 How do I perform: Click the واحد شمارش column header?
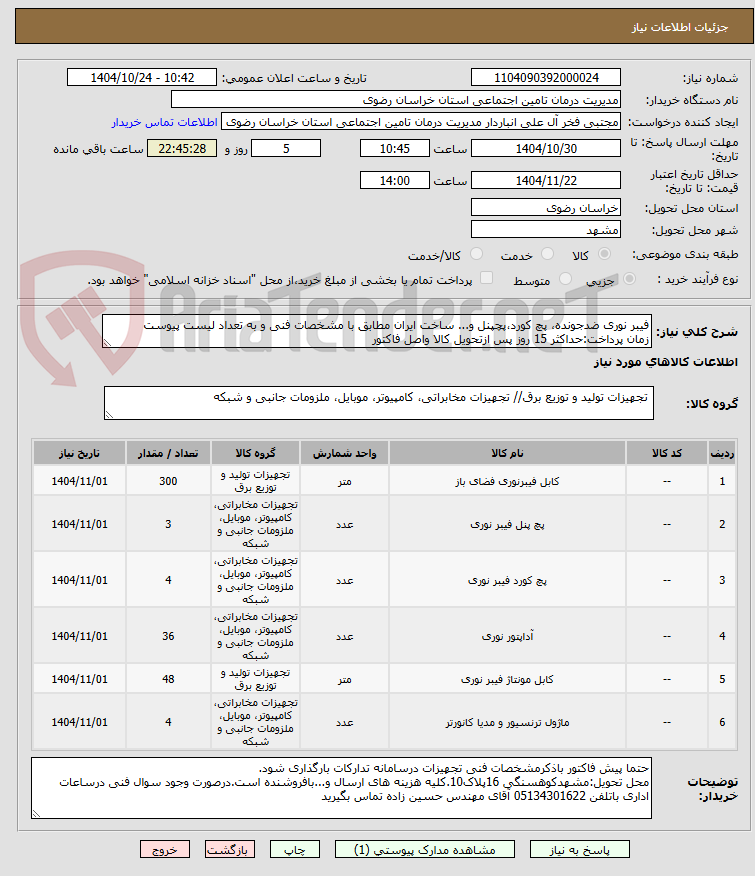click(x=344, y=453)
